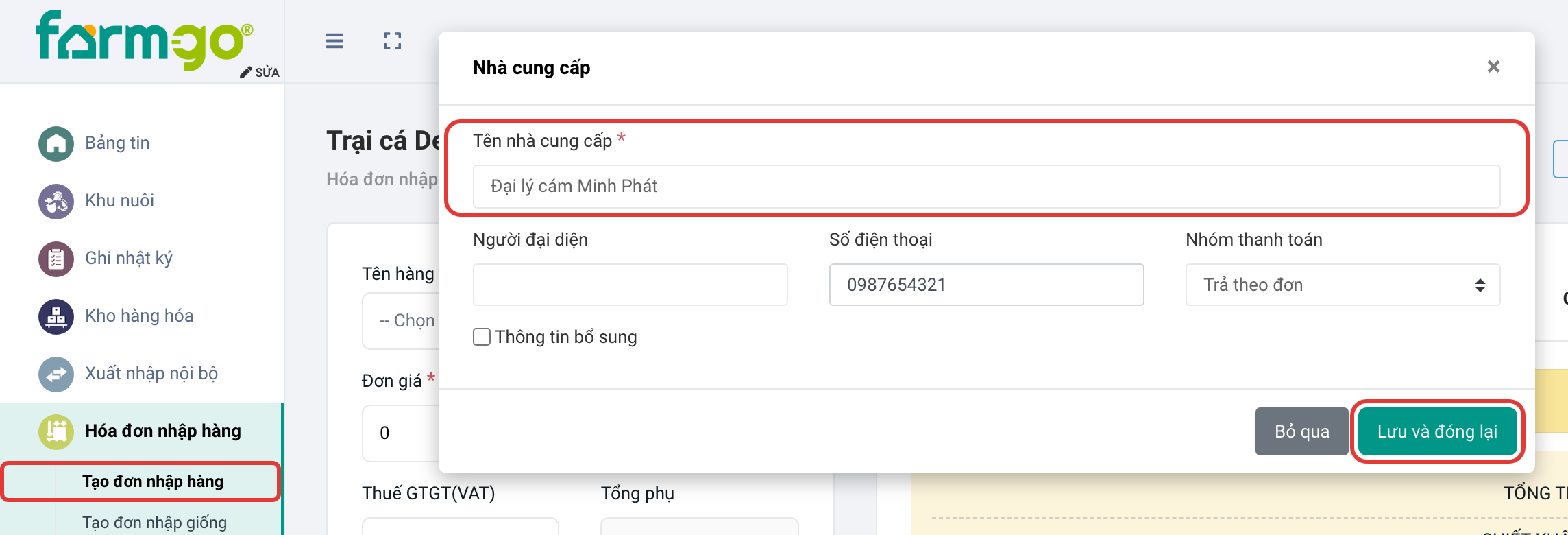Click the Ghi nhật ký clipboard icon
The height and width of the screenshot is (535, 1568).
[x=56, y=259]
